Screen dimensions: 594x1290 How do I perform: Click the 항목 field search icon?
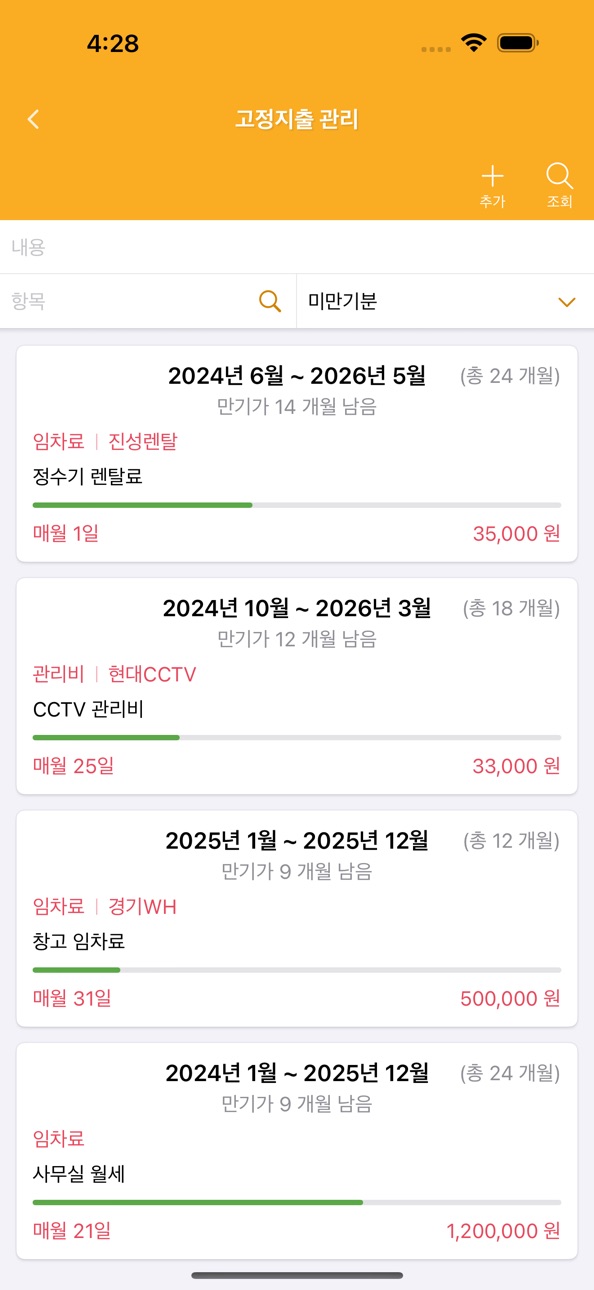270,301
